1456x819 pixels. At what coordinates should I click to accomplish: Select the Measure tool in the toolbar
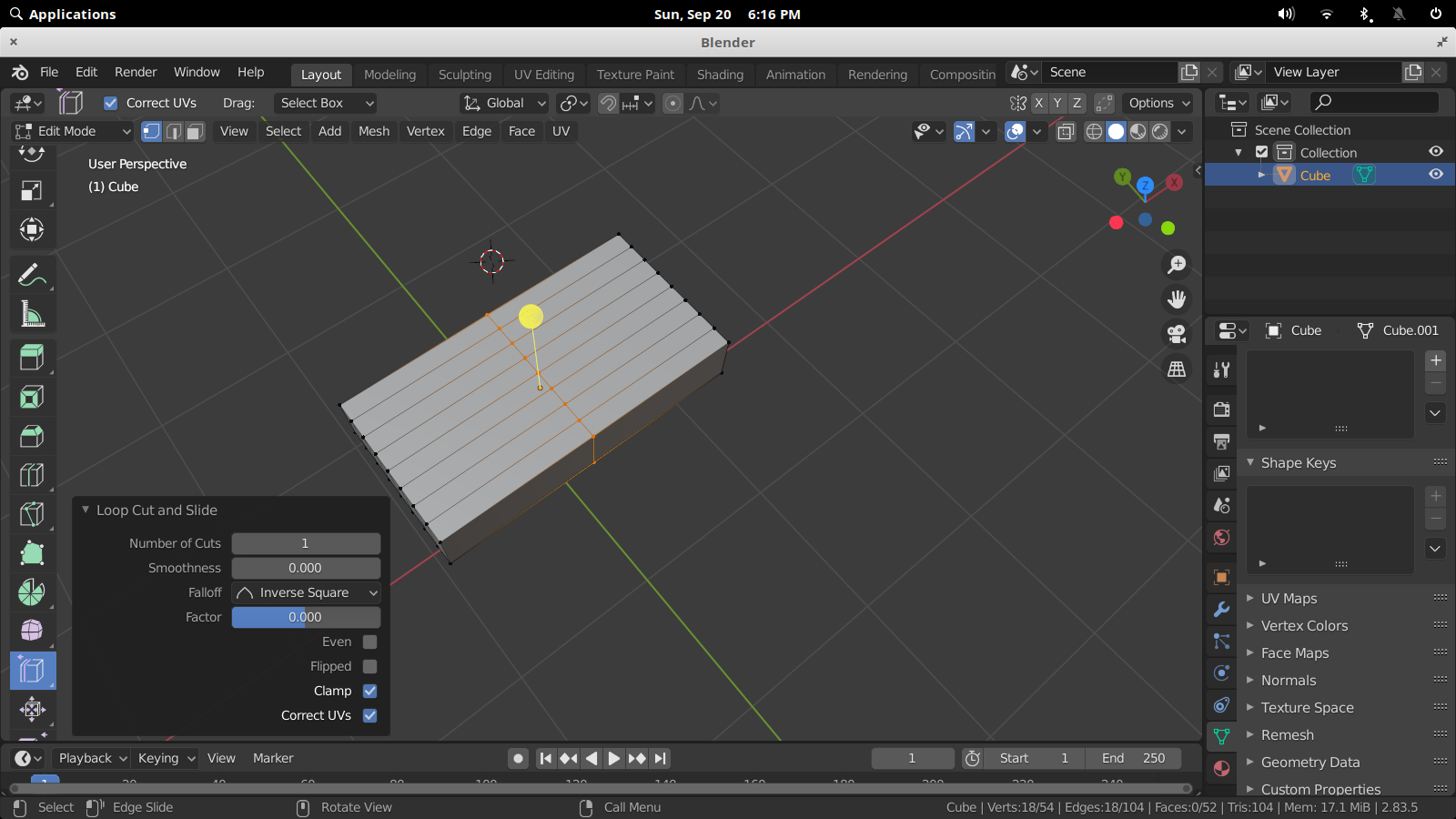coord(32,313)
